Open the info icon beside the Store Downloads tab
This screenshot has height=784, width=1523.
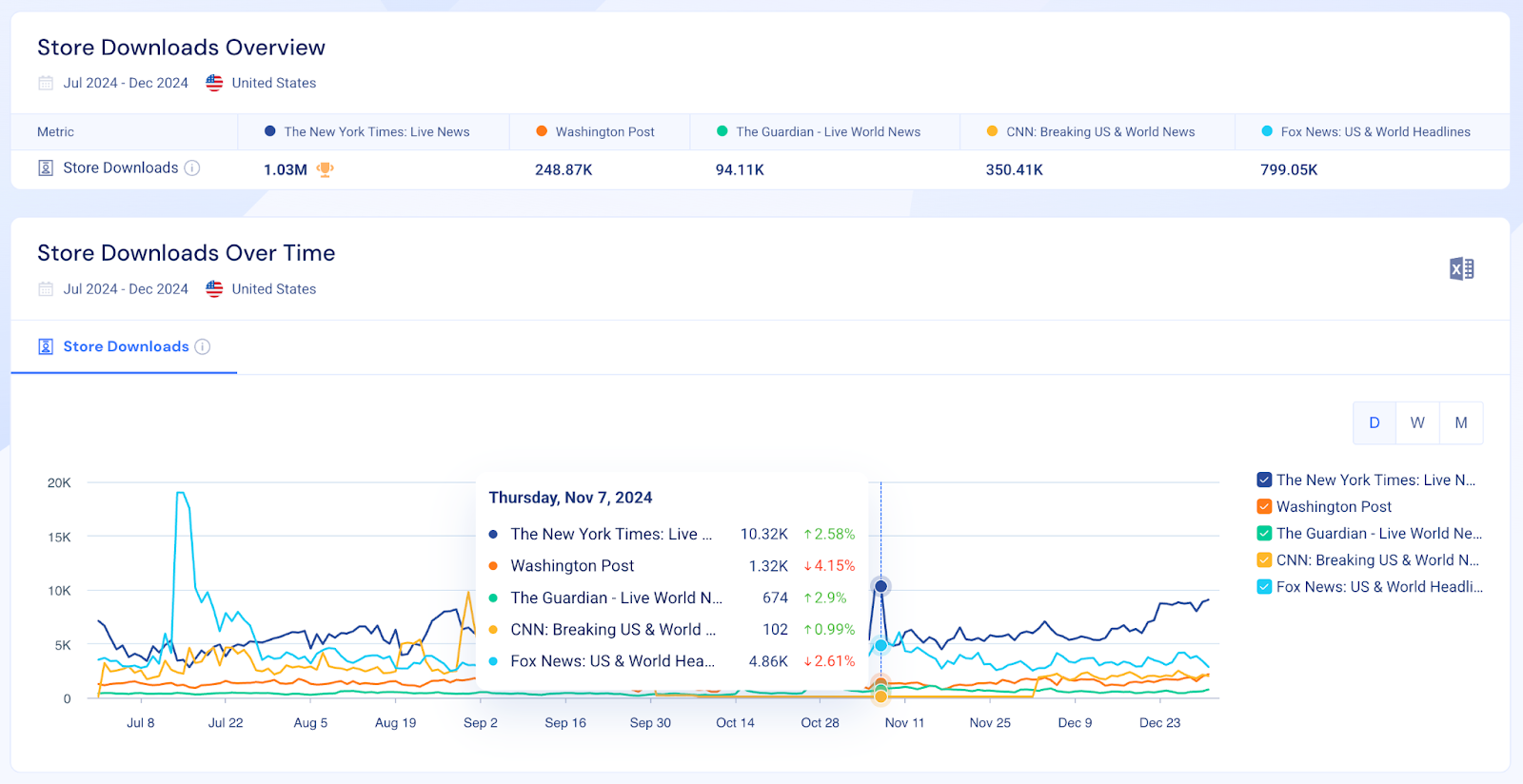203,347
